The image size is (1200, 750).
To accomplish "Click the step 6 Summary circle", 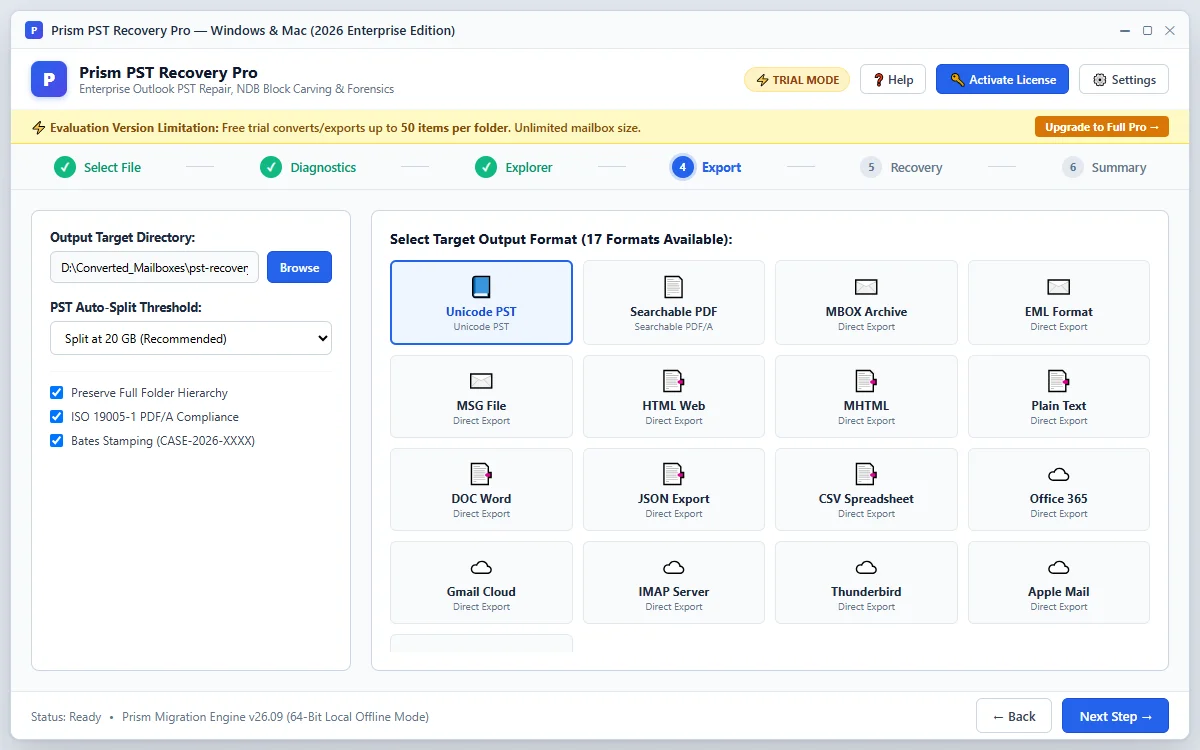I will coord(1073,167).
